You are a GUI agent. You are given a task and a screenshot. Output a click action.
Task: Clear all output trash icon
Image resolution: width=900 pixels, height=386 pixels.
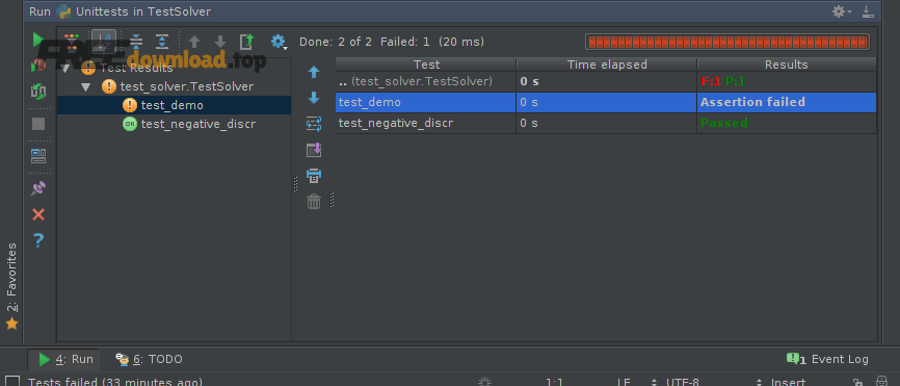click(x=313, y=201)
